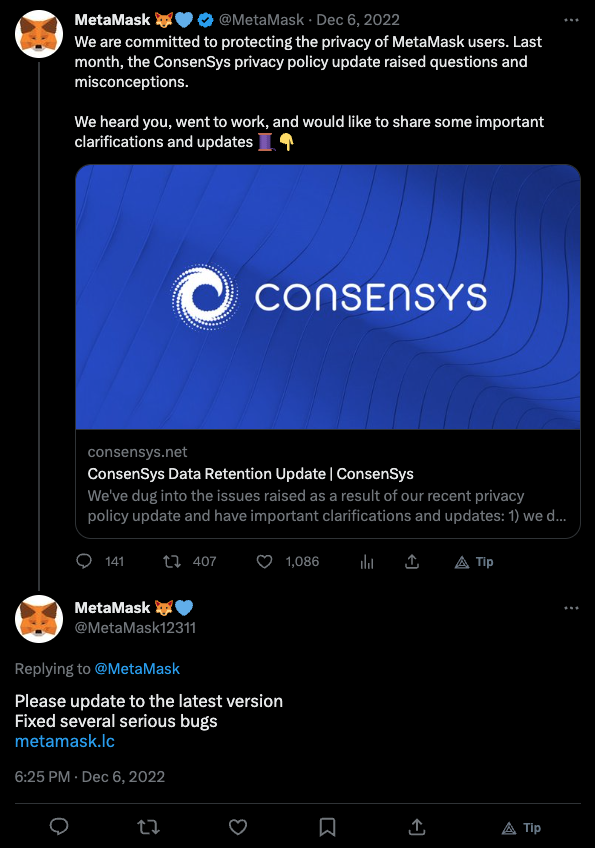
Task: Share the original MetaMask tweet
Action: [x=412, y=561]
